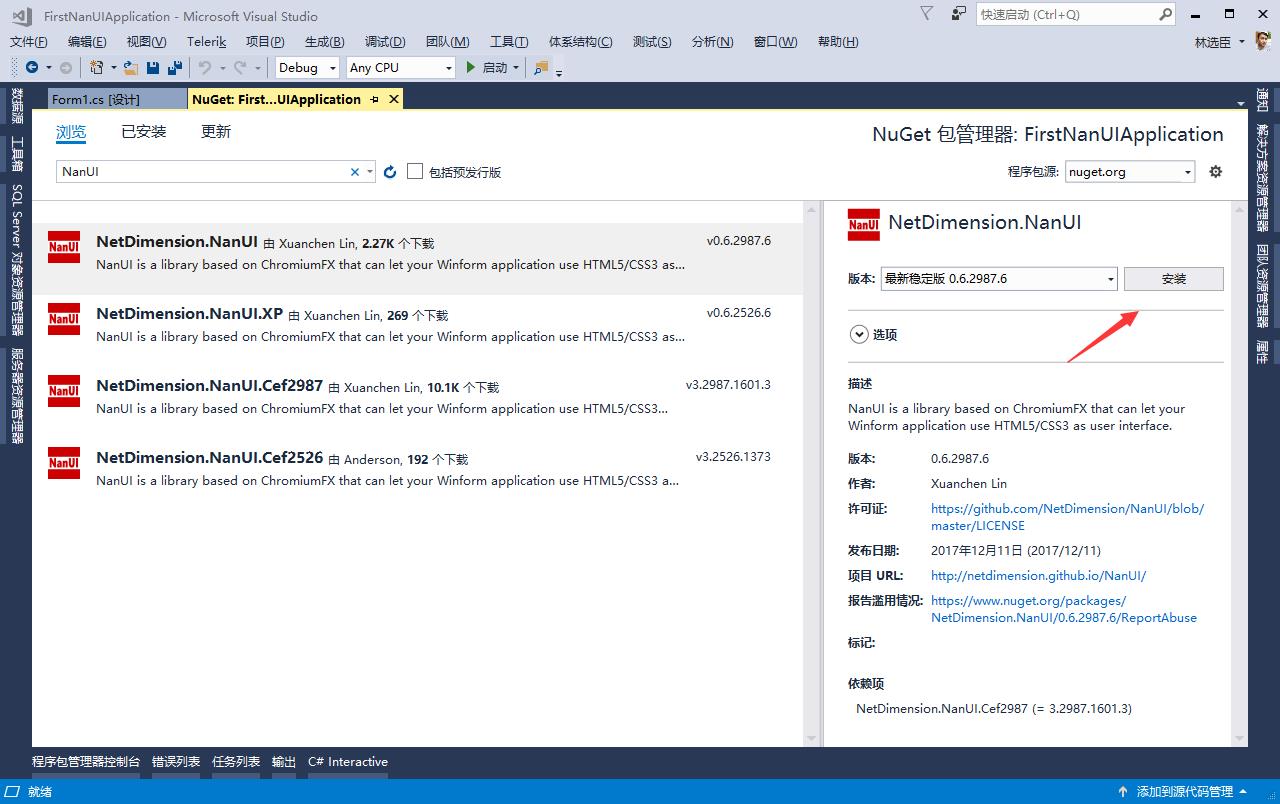This screenshot has height=804, width=1280.
Task: Click the Save All double-disk icon
Action: click(x=175, y=68)
